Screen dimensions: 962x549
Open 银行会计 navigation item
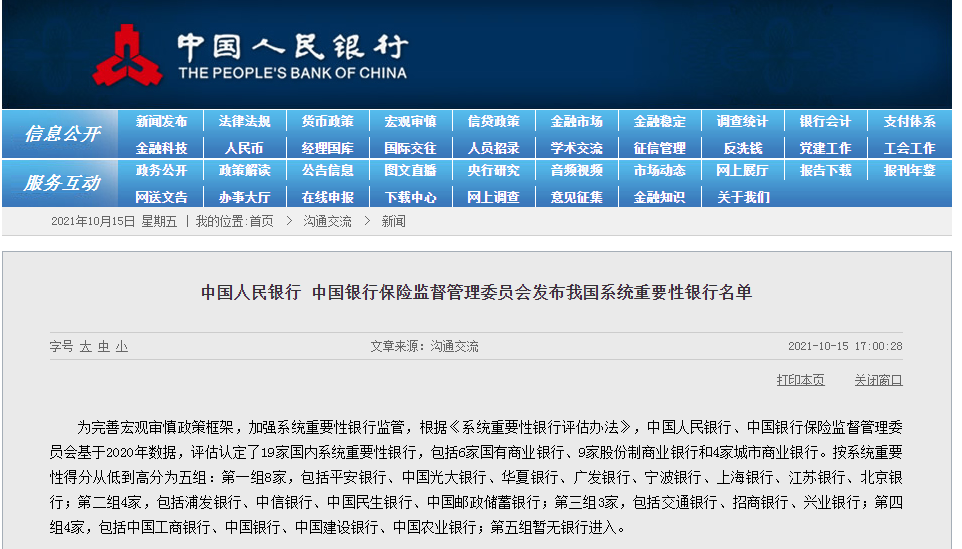point(825,121)
